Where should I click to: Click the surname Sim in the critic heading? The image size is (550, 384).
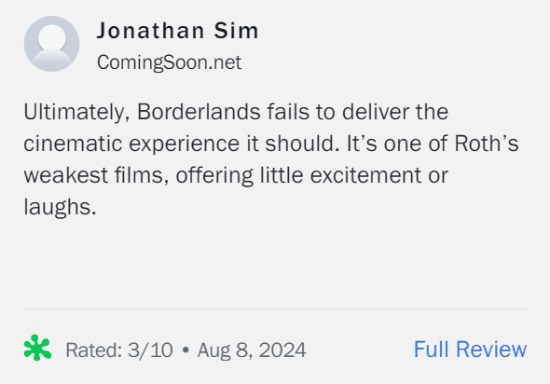[236, 31]
